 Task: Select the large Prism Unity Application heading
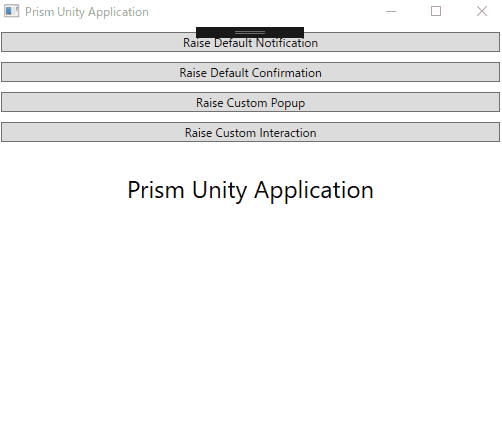[250, 190]
